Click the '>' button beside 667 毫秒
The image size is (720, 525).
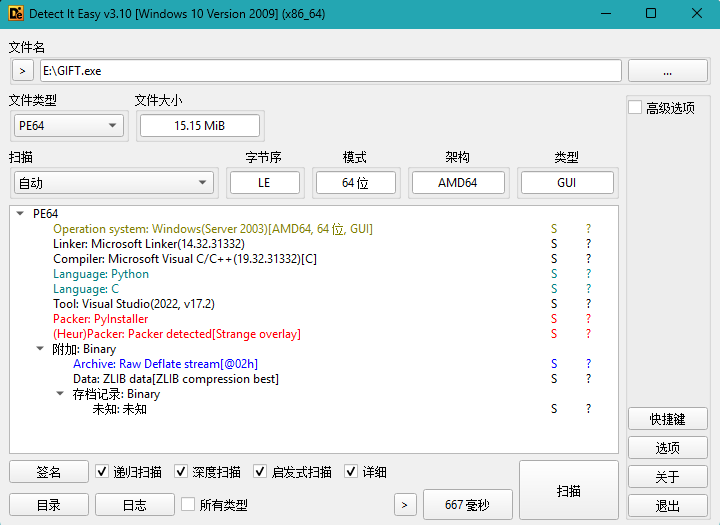tap(405, 505)
